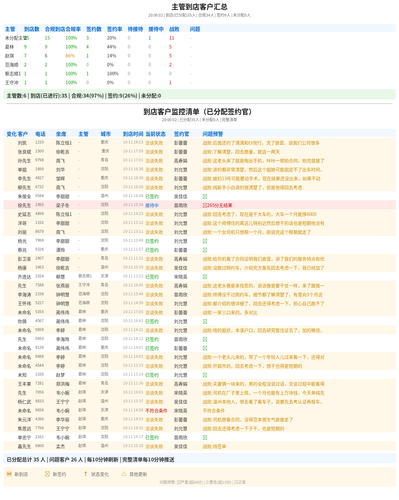Click the 洽谈失败 status in 10-11 18:53 row

154,143
